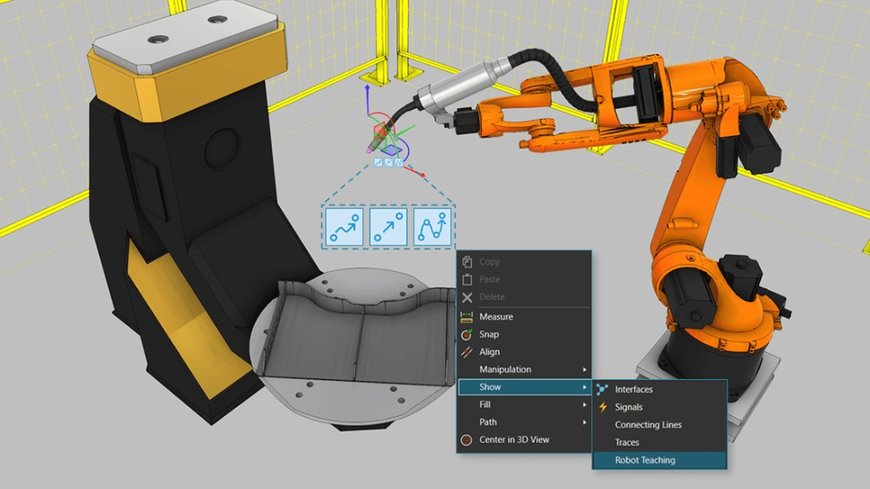
Task: Click the Interfaces connector icon
Action: pyautogui.click(x=603, y=389)
